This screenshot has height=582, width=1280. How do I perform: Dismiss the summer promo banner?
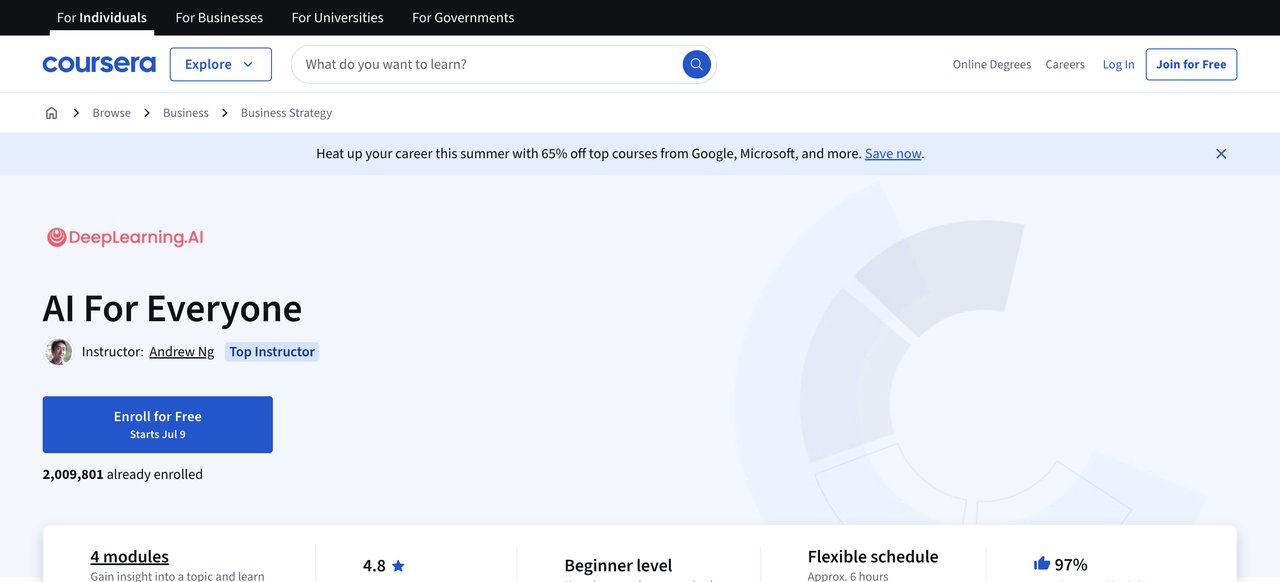point(1221,154)
